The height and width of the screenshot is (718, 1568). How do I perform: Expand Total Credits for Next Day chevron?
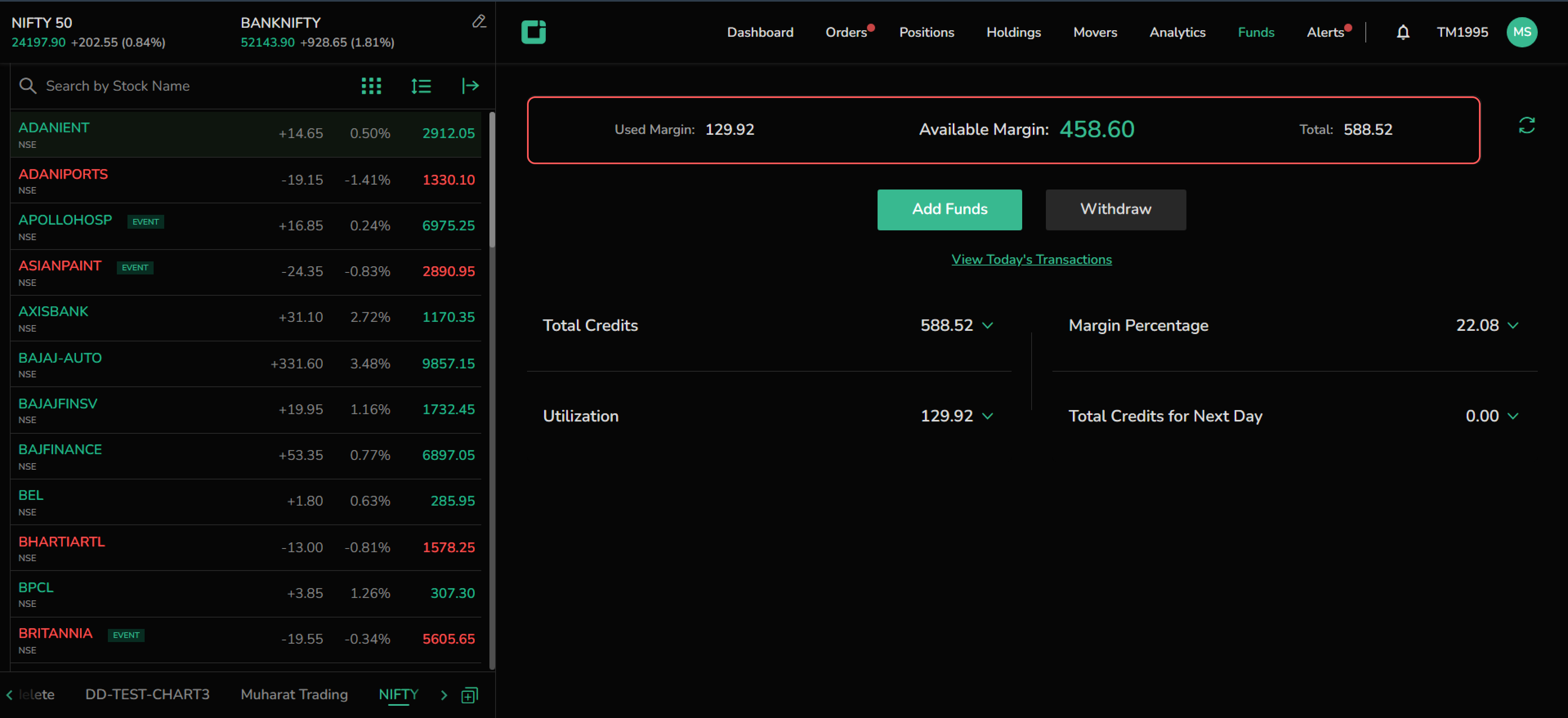(1512, 416)
